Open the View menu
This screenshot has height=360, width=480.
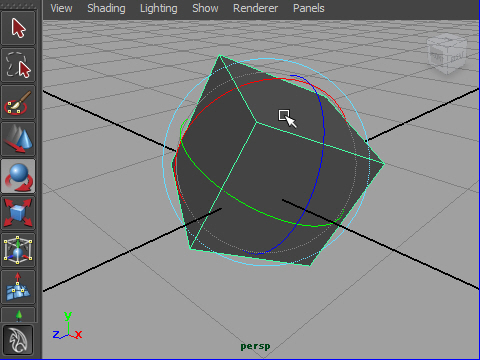[x=61, y=8]
